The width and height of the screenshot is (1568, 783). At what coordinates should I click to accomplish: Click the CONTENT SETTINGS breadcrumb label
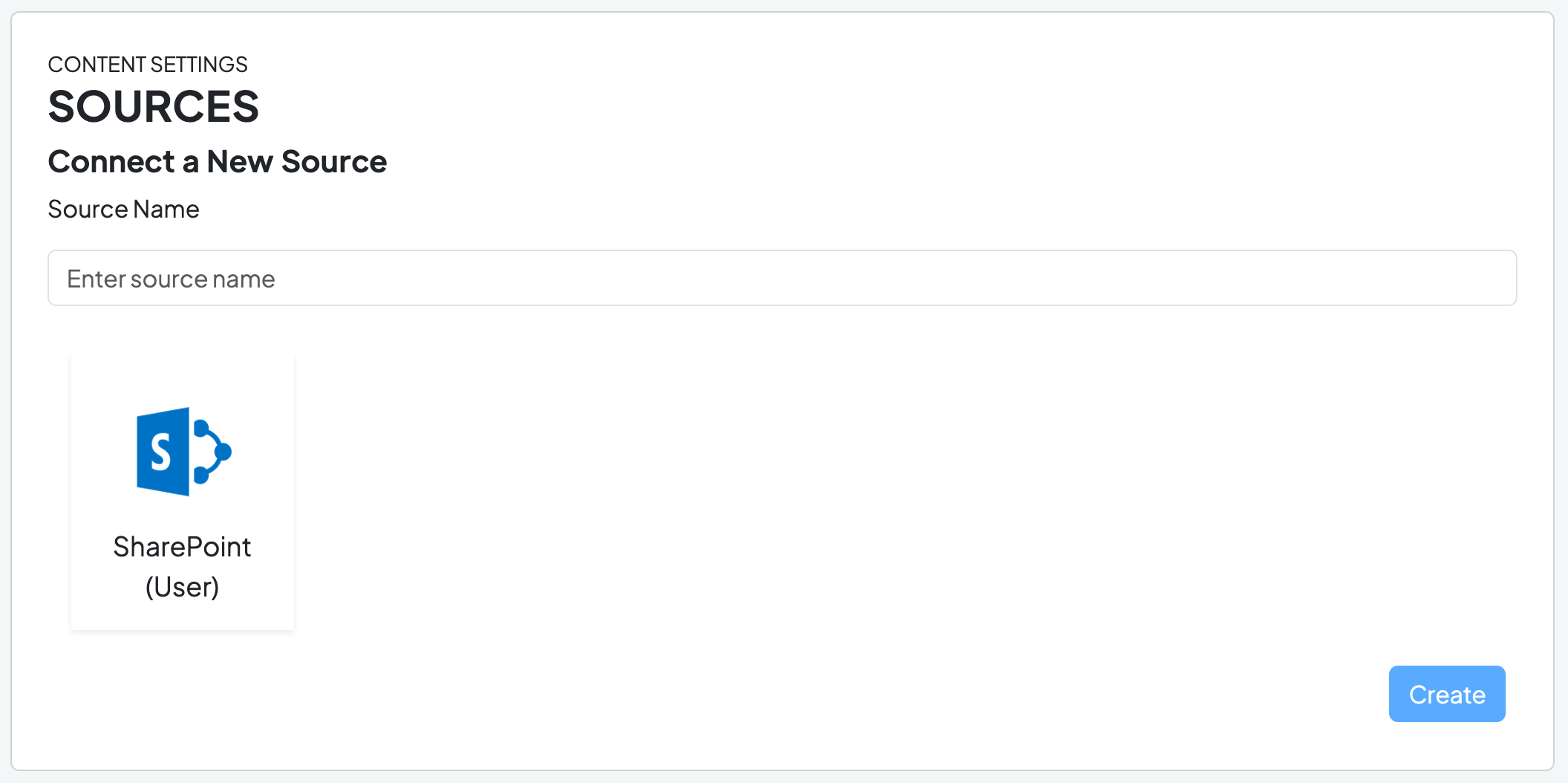coord(147,65)
